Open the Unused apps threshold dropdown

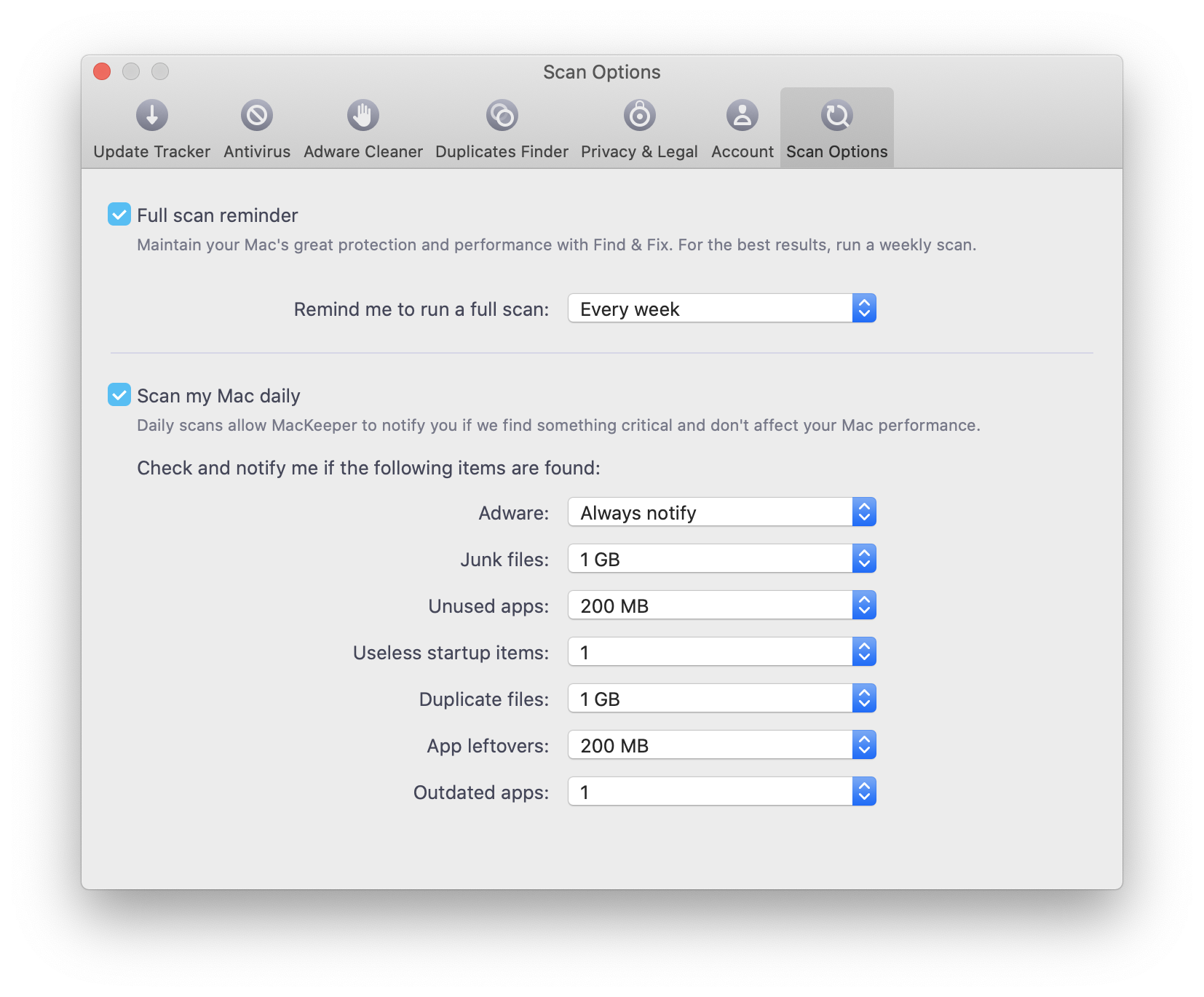click(x=722, y=605)
